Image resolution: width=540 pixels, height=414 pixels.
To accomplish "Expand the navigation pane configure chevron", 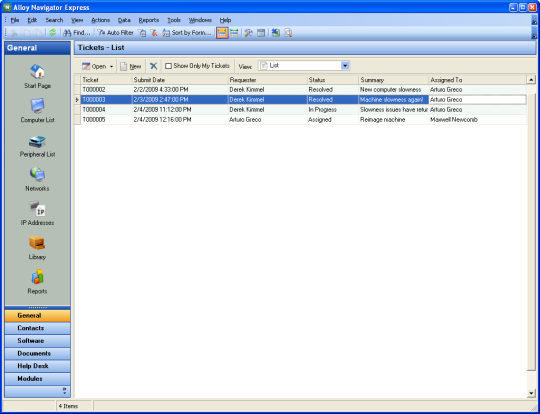I will [x=64, y=391].
